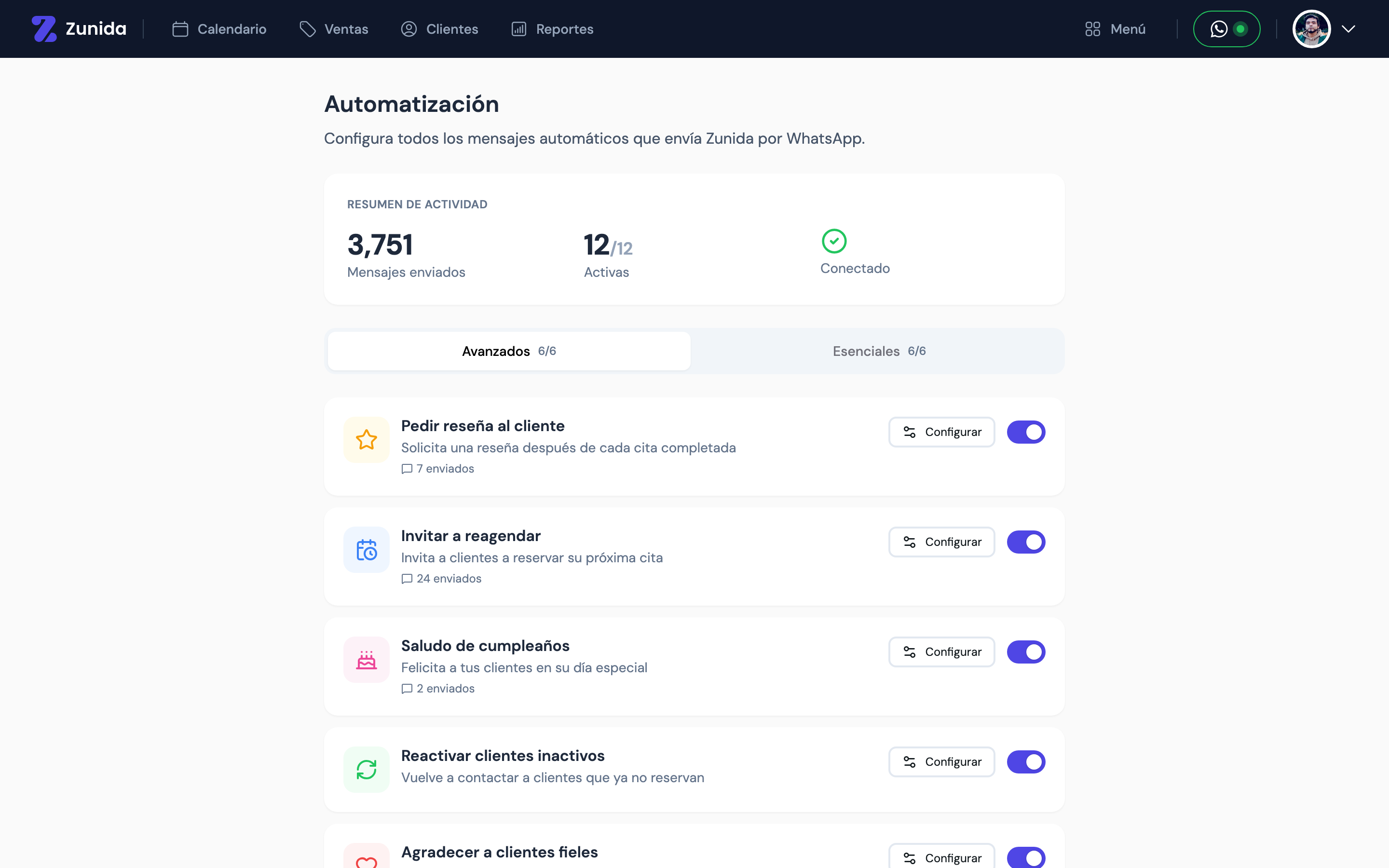This screenshot has width=1389, height=868.
Task: Click the calendar-clock icon for Invitar a reagendar
Action: point(366,549)
